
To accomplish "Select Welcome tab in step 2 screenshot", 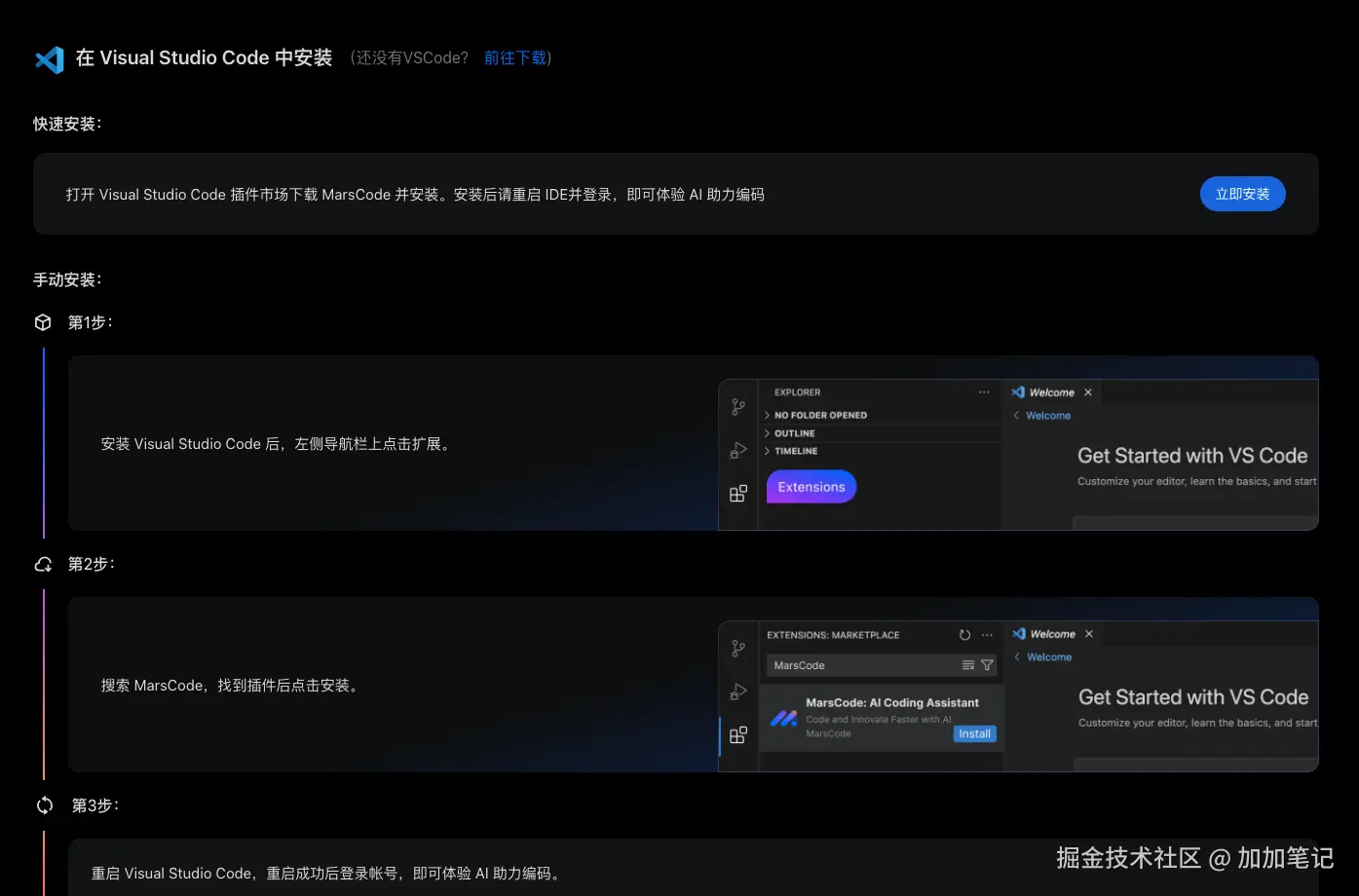I will point(1052,634).
